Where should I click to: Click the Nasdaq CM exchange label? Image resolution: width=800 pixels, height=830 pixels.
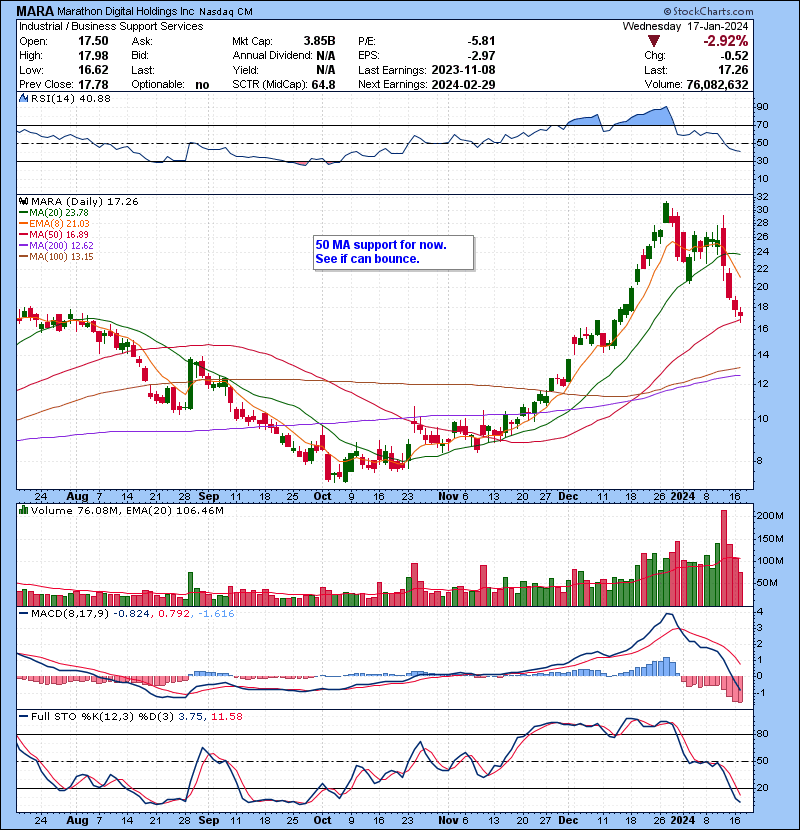pyautogui.click(x=226, y=11)
